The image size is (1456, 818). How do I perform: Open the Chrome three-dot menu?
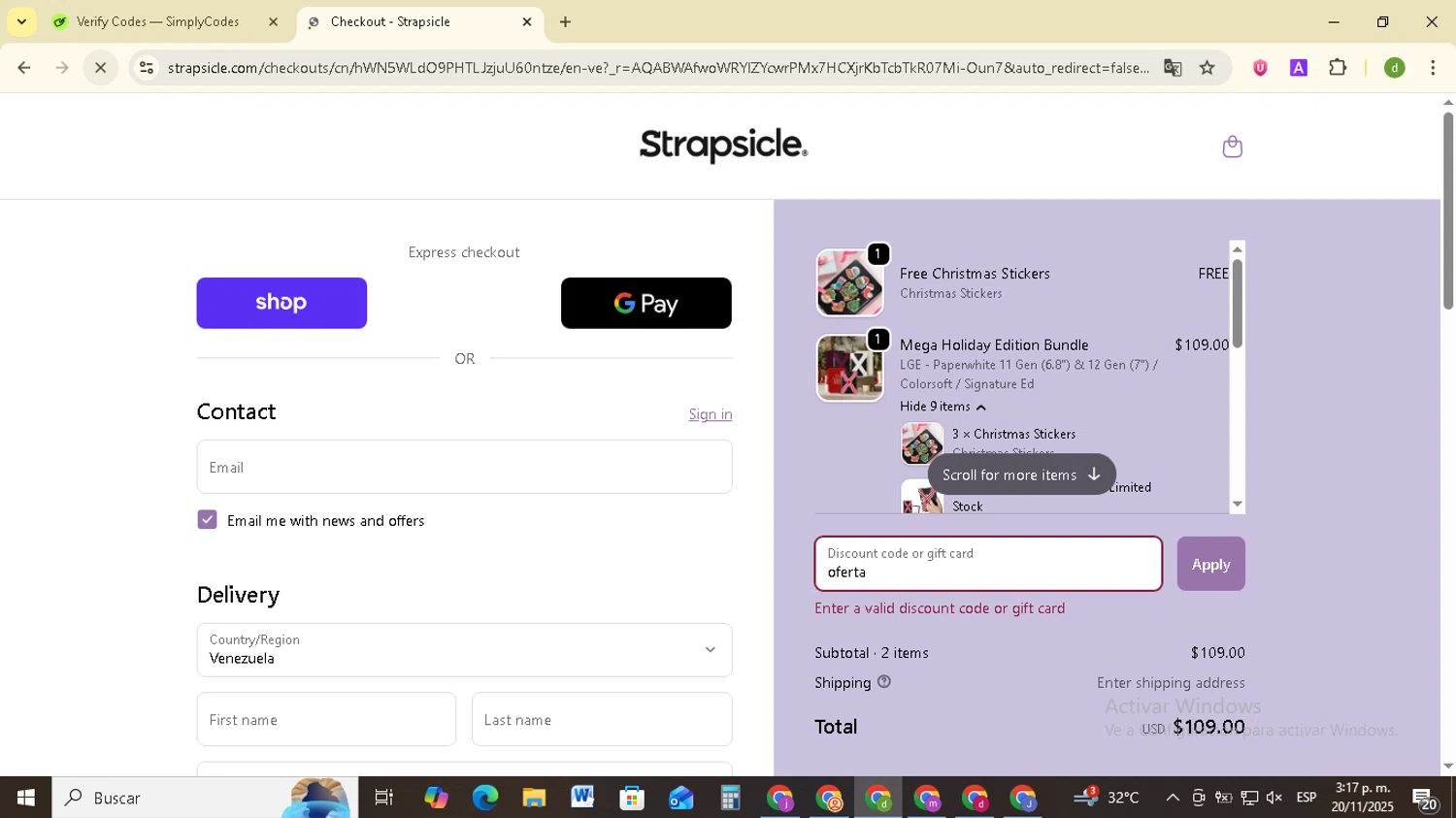(x=1433, y=68)
